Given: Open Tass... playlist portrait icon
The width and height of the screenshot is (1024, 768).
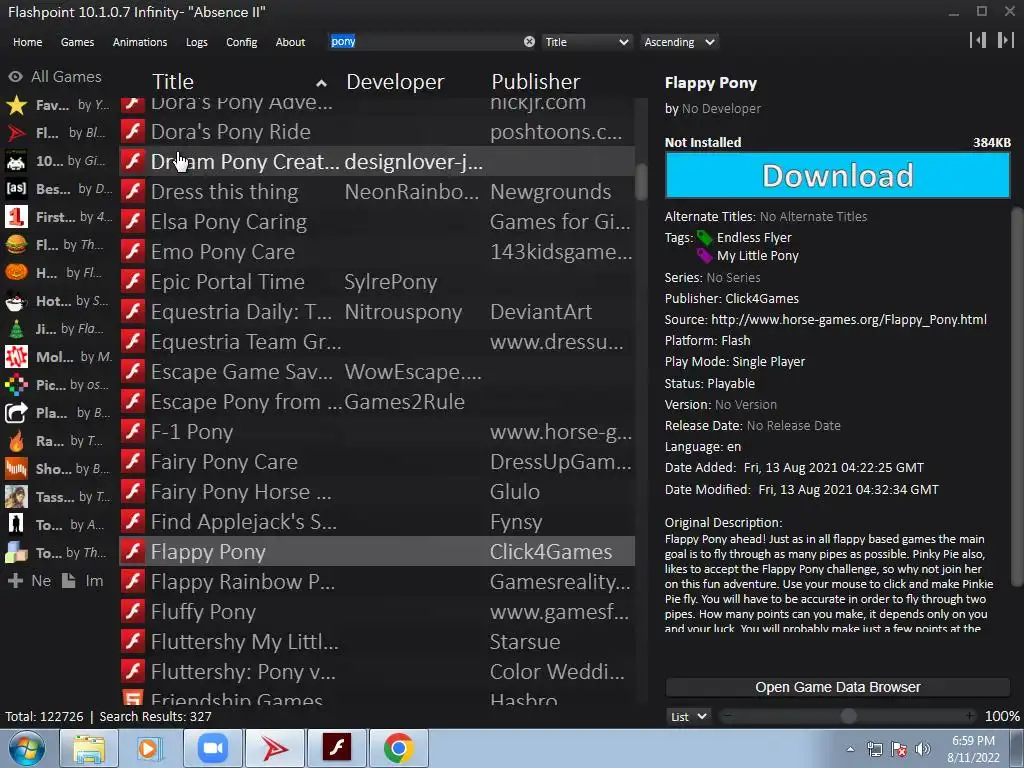Looking at the screenshot, I should click(x=16, y=497).
